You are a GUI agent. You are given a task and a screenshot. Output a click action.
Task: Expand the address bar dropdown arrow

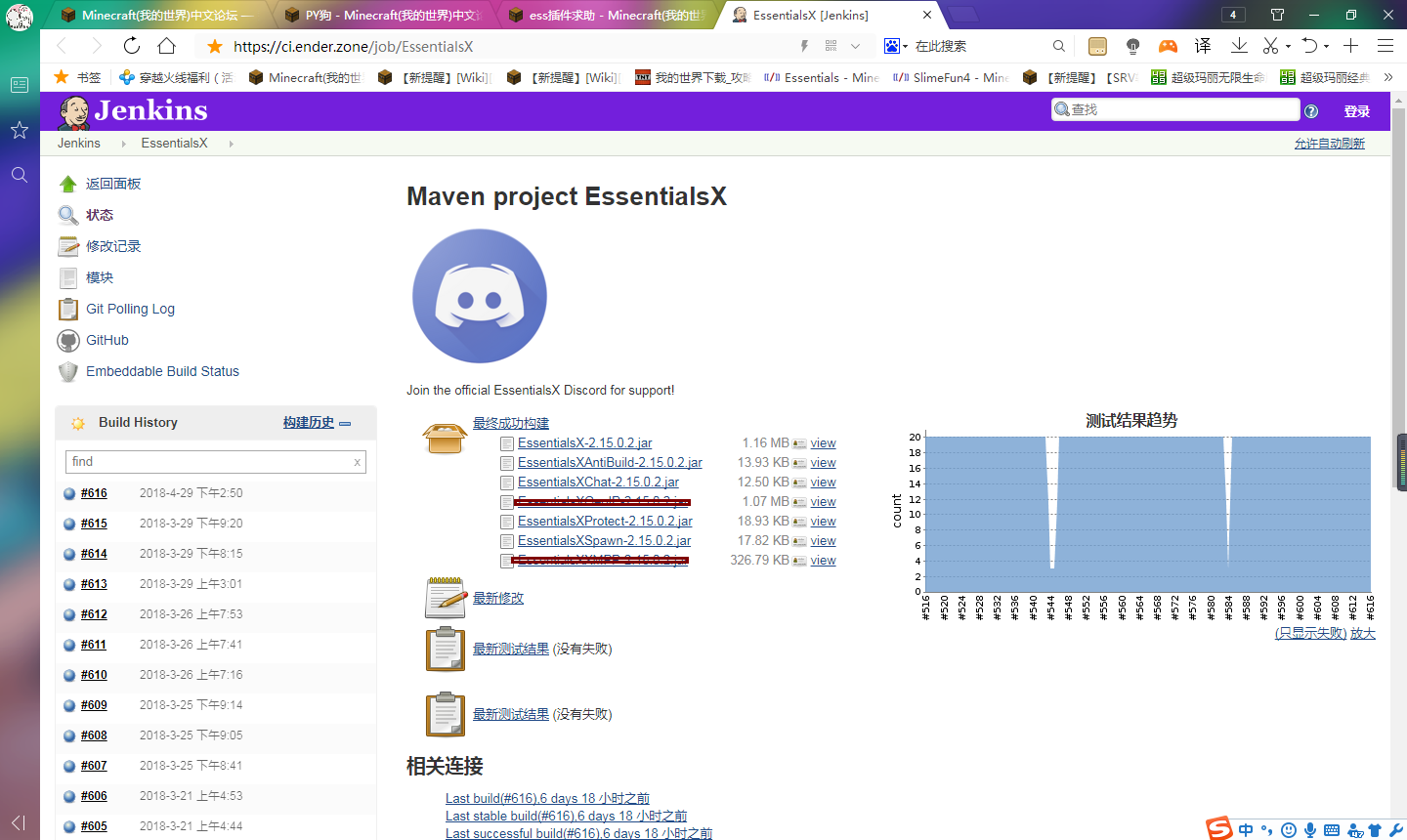tap(855, 46)
